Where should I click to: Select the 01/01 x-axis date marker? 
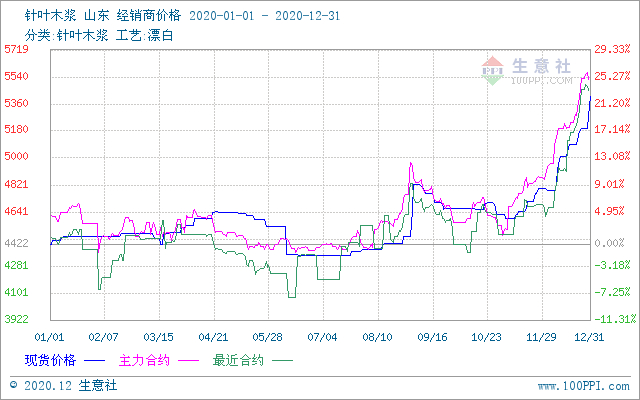[49, 338]
